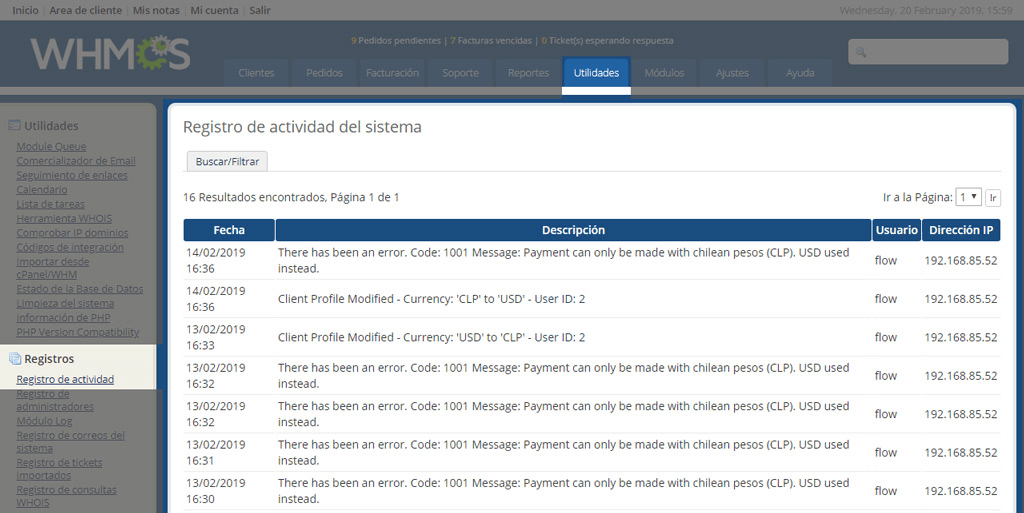This screenshot has width=1024, height=513.
Task: Select the Utilidades menu tab
Action: (596, 72)
